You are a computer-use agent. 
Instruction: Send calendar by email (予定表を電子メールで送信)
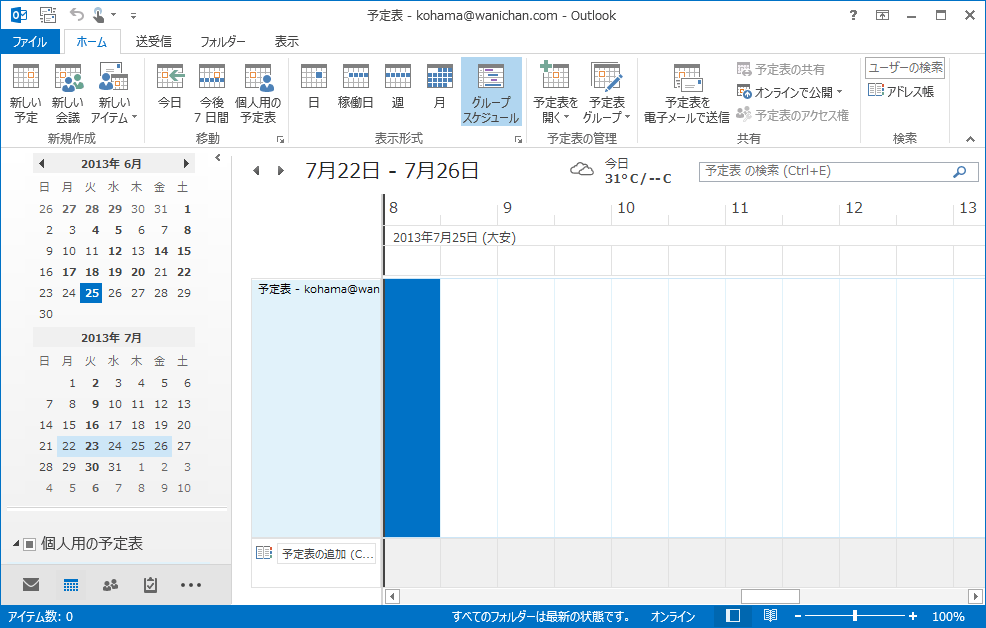coord(687,93)
